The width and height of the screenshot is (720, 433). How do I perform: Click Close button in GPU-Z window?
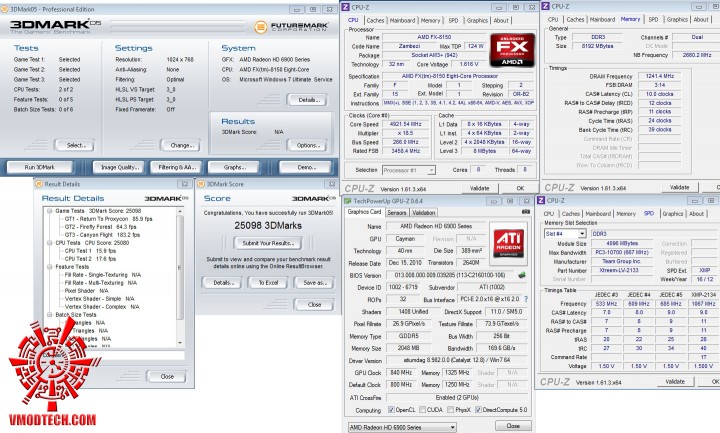(x=513, y=426)
